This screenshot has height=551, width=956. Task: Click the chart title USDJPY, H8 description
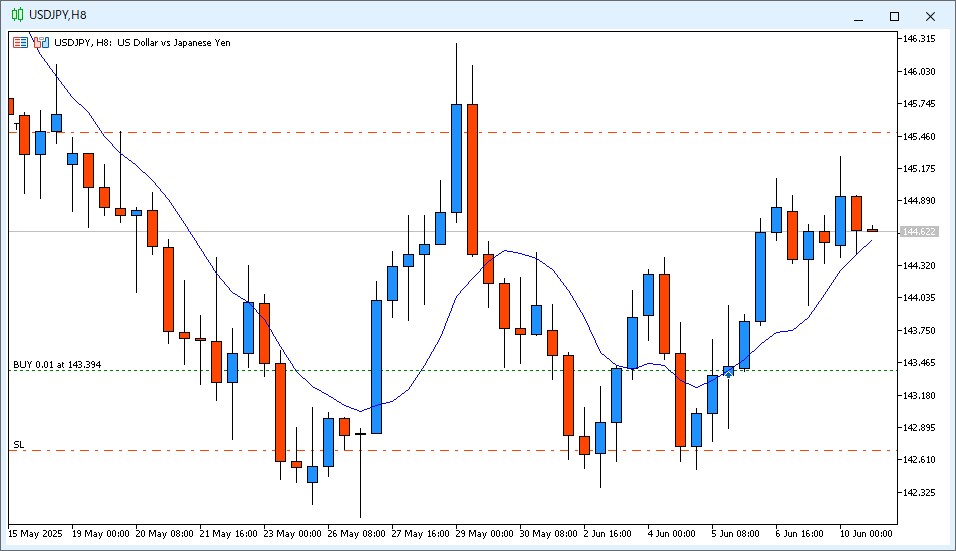point(142,43)
